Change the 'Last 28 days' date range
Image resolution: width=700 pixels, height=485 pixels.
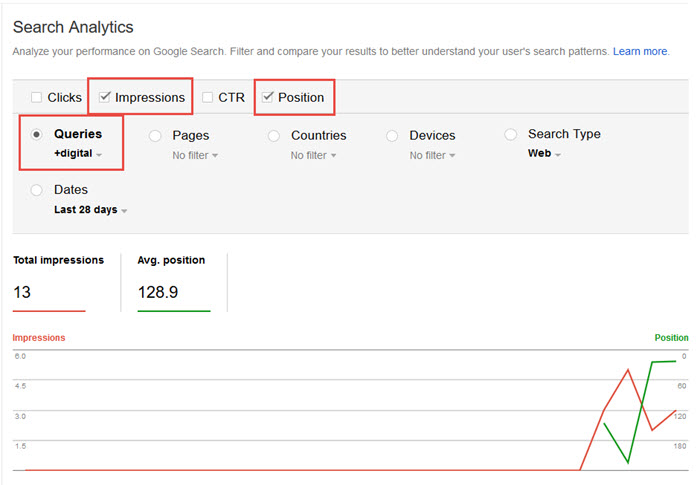tap(90, 210)
